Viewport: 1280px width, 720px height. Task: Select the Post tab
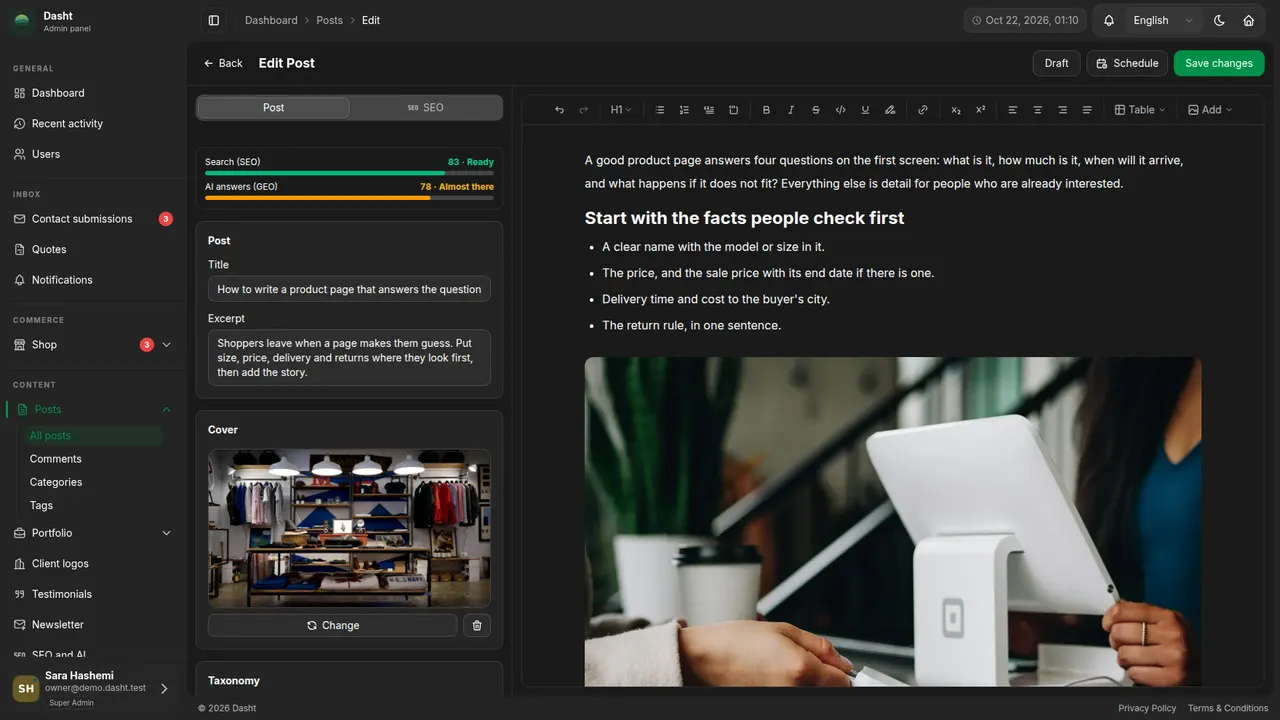[x=273, y=108]
